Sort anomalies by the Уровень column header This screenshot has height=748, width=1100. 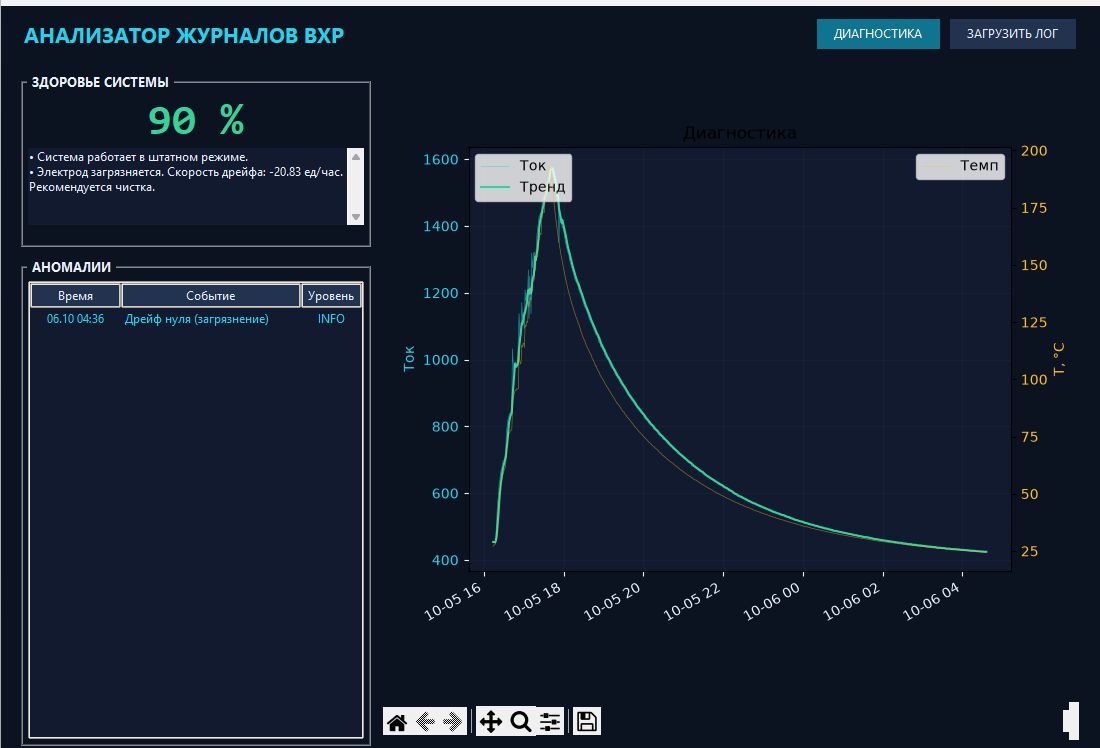pos(331,295)
